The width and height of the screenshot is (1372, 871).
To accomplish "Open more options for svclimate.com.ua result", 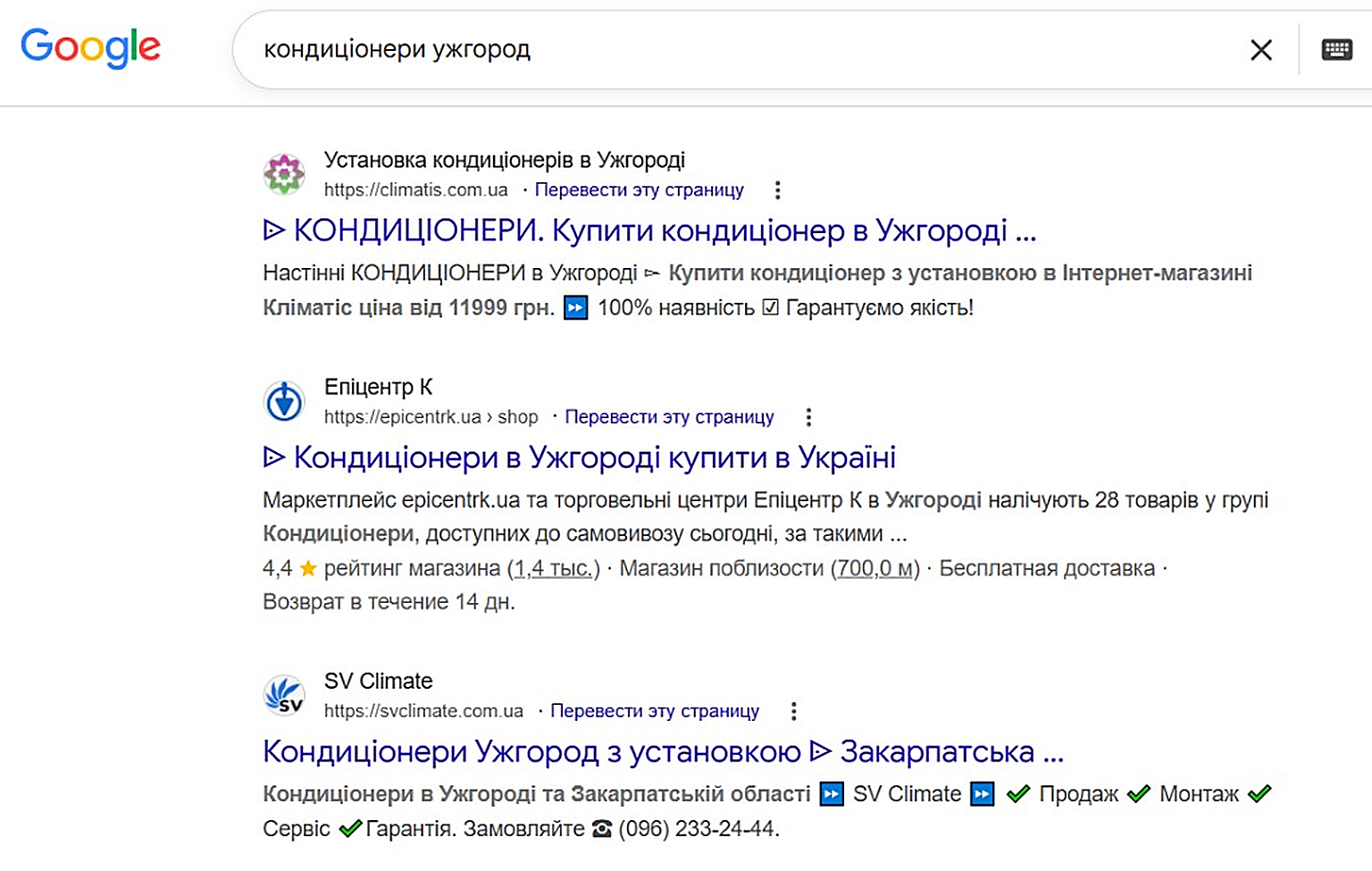I will pos(793,711).
